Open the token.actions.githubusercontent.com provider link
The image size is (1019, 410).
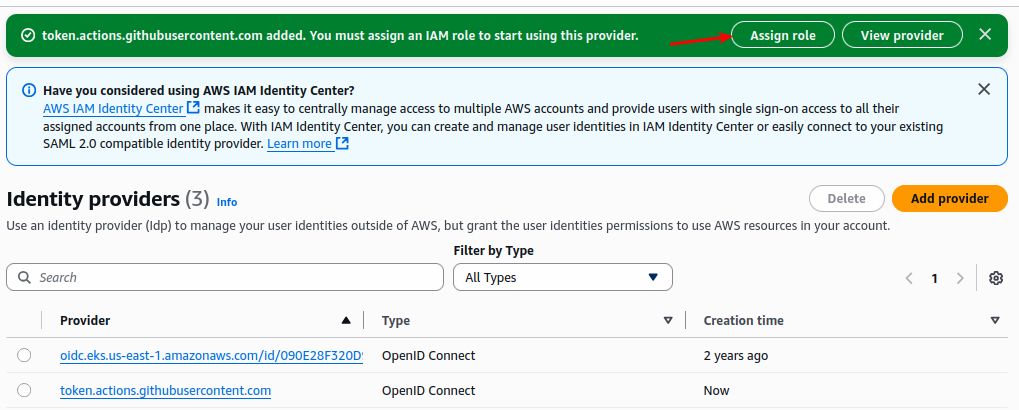(x=166, y=391)
